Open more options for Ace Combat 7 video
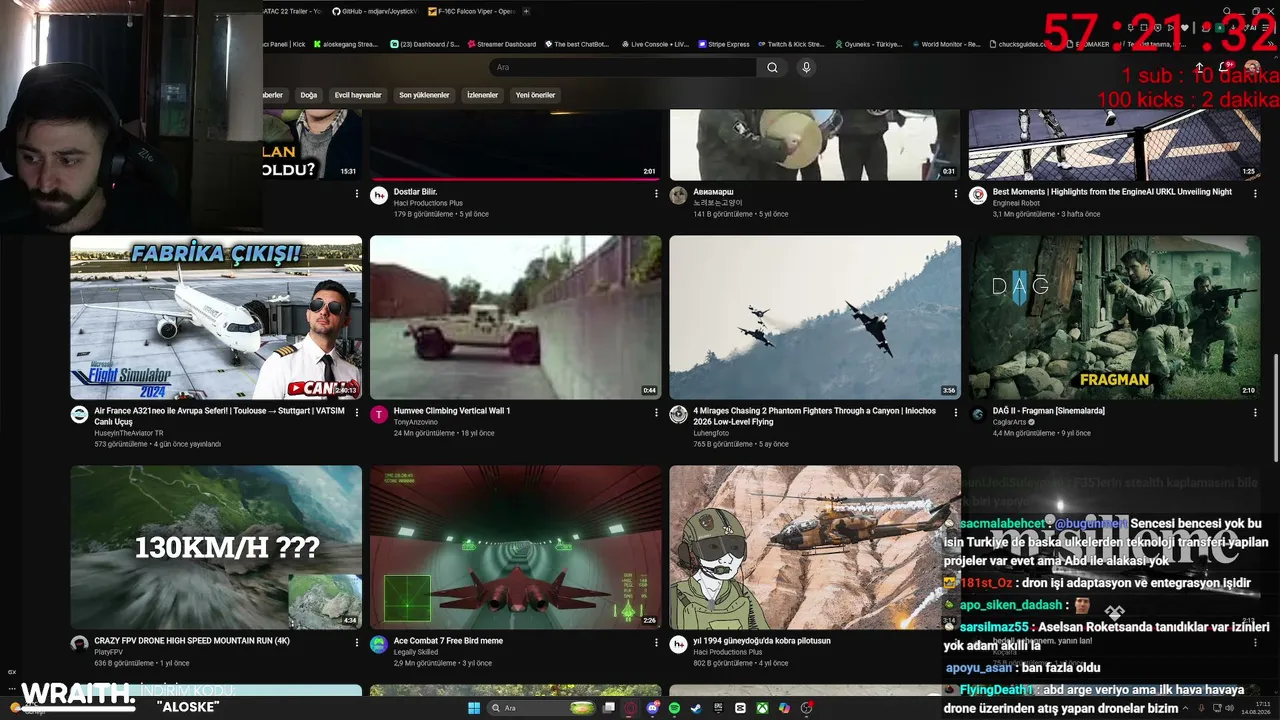Image resolution: width=1280 pixels, height=720 pixels. (x=656, y=642)
